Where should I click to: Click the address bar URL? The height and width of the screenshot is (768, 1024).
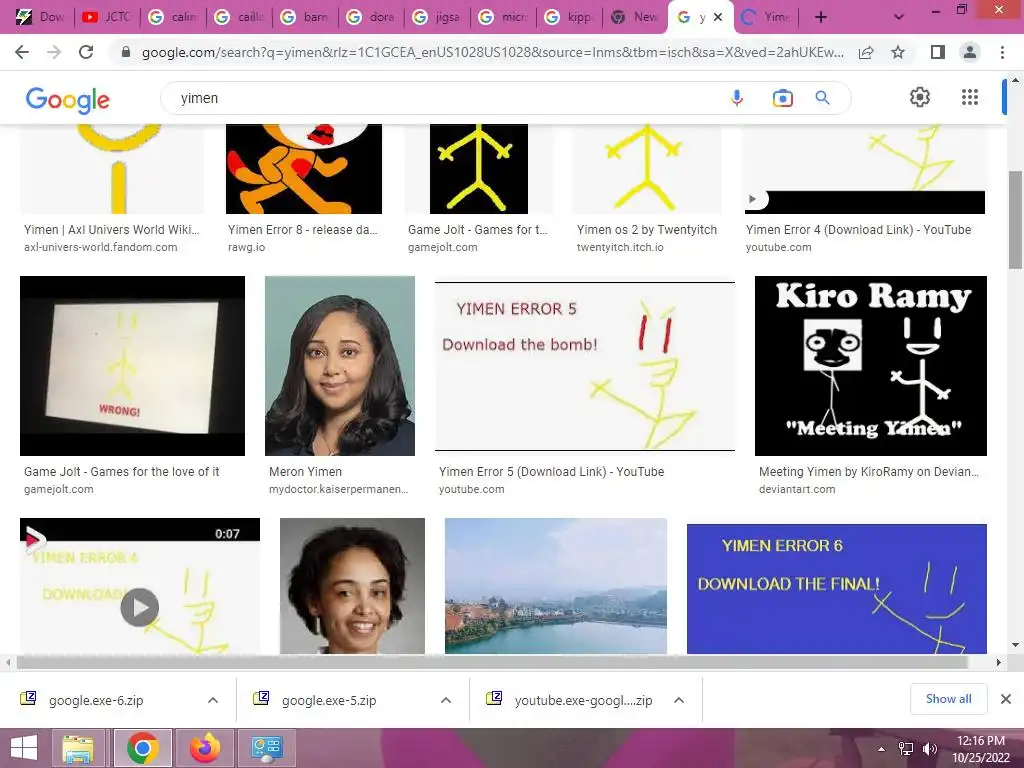click(x=493, y=52)
